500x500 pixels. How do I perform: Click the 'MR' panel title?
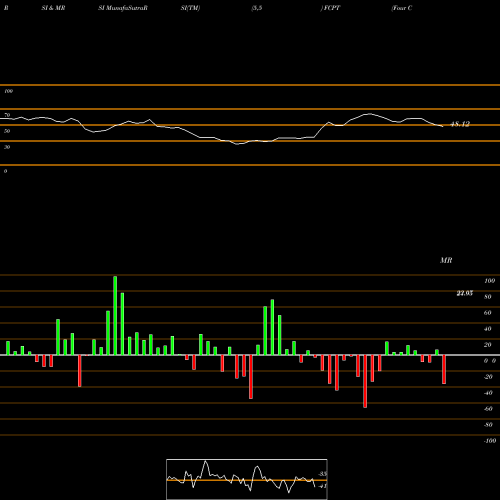[x=446, y=260]
